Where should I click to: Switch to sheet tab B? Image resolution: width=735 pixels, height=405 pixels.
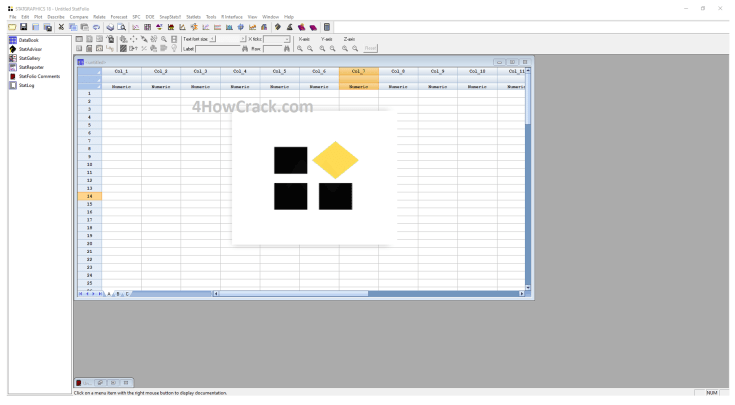(x=118, y=294)
